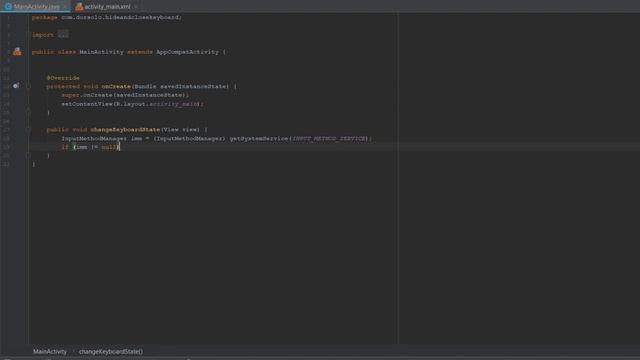Open the activity_main.xml tab
This screenshot has height=360, width=640.
pyautogui.click(x=107, y=7)
